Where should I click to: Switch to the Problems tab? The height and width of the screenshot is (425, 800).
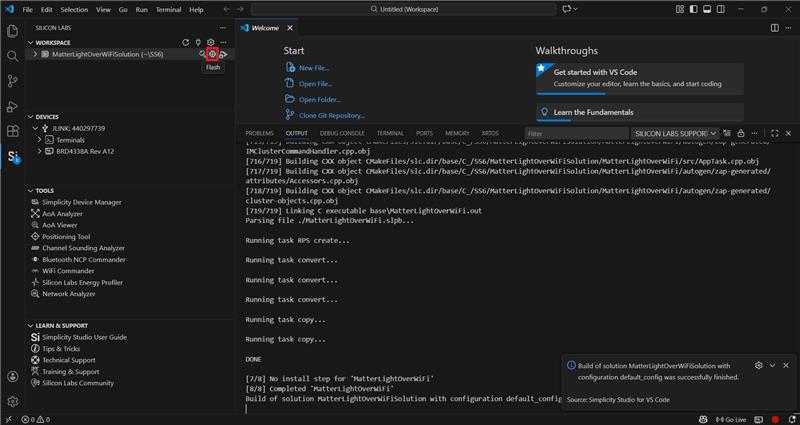tap(259, 133)
